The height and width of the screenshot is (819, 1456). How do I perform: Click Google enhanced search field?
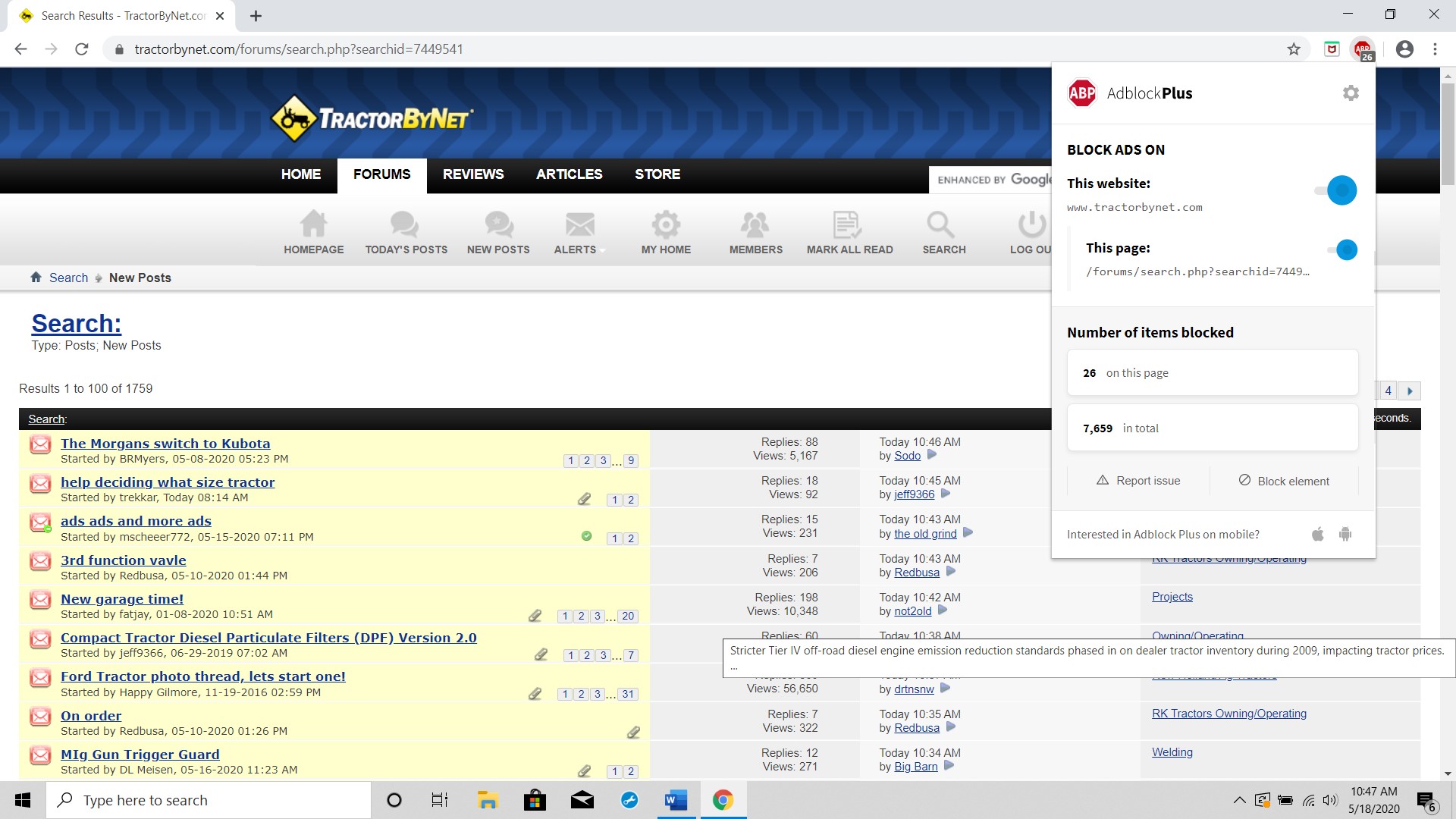[x=990, y=180]
